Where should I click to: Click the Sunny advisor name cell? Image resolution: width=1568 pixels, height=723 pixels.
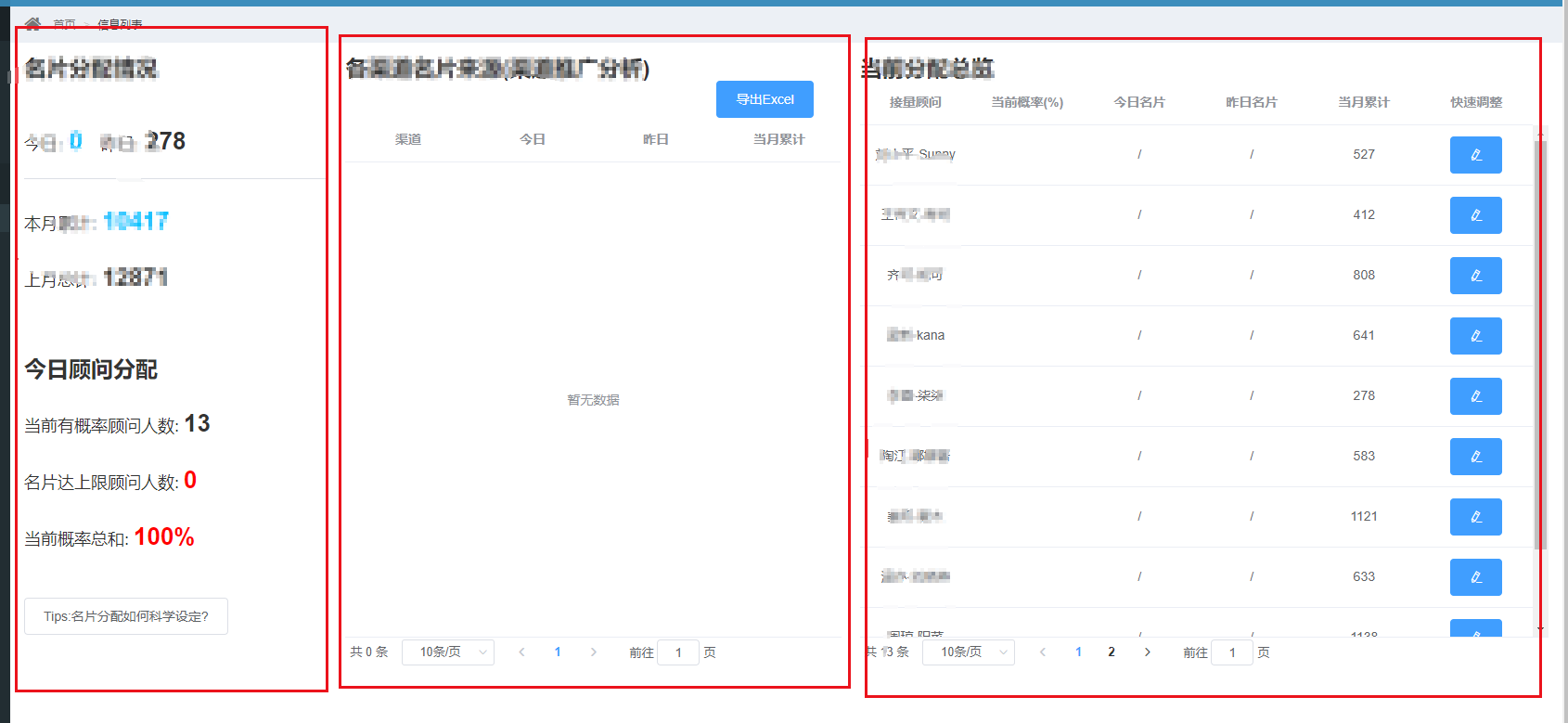click(x=915, y=155)
